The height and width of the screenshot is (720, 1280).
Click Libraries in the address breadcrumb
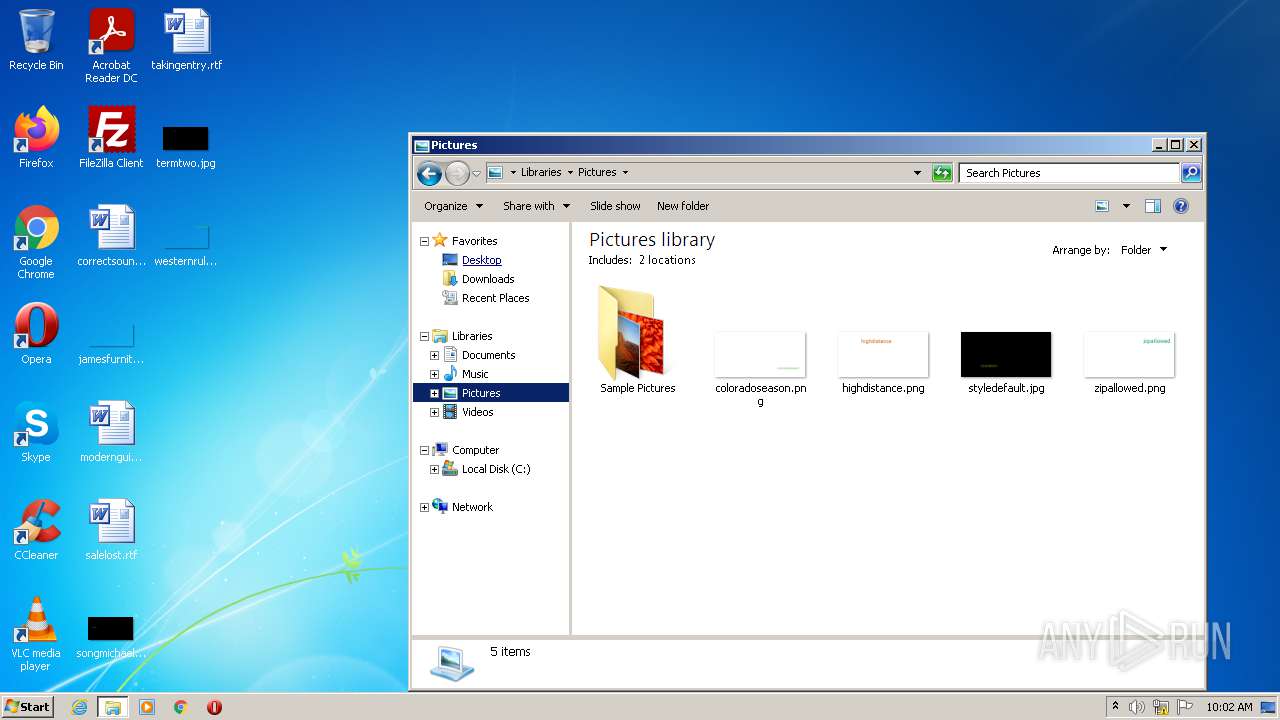point(541,173)
